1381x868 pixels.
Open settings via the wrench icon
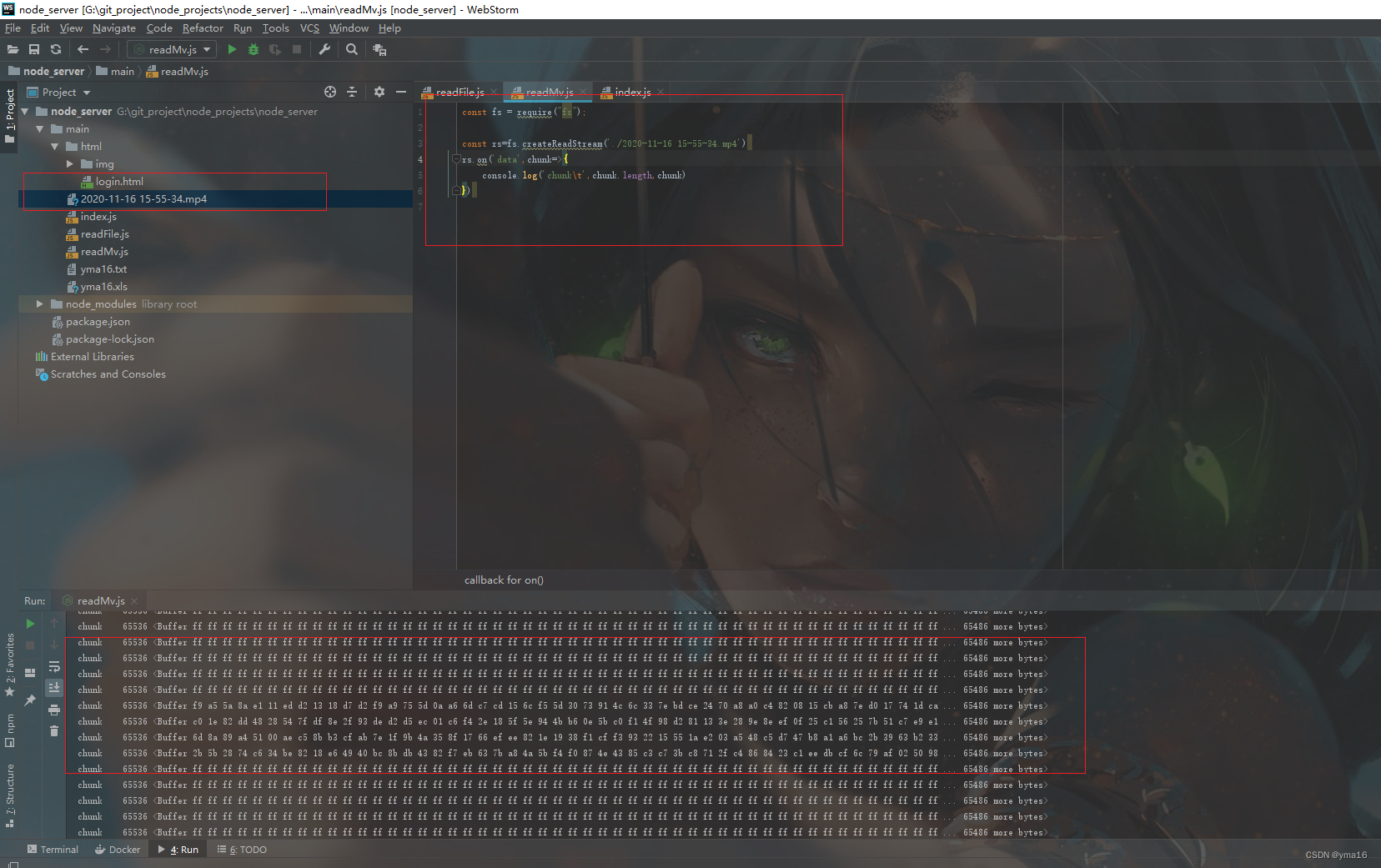pyautogui.click(x=324, y=50)
